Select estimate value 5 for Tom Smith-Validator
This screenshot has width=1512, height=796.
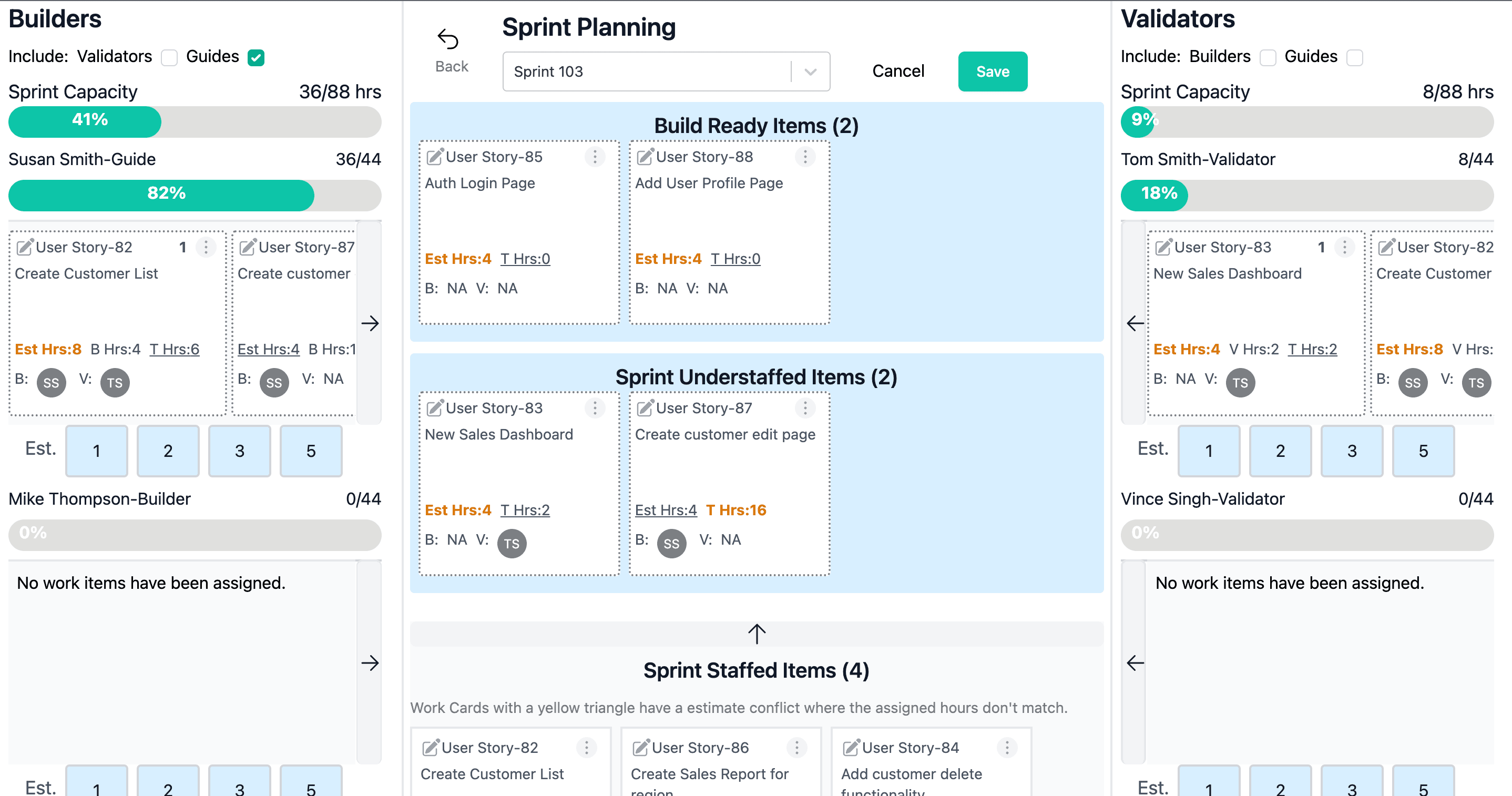pos(1423,451)
